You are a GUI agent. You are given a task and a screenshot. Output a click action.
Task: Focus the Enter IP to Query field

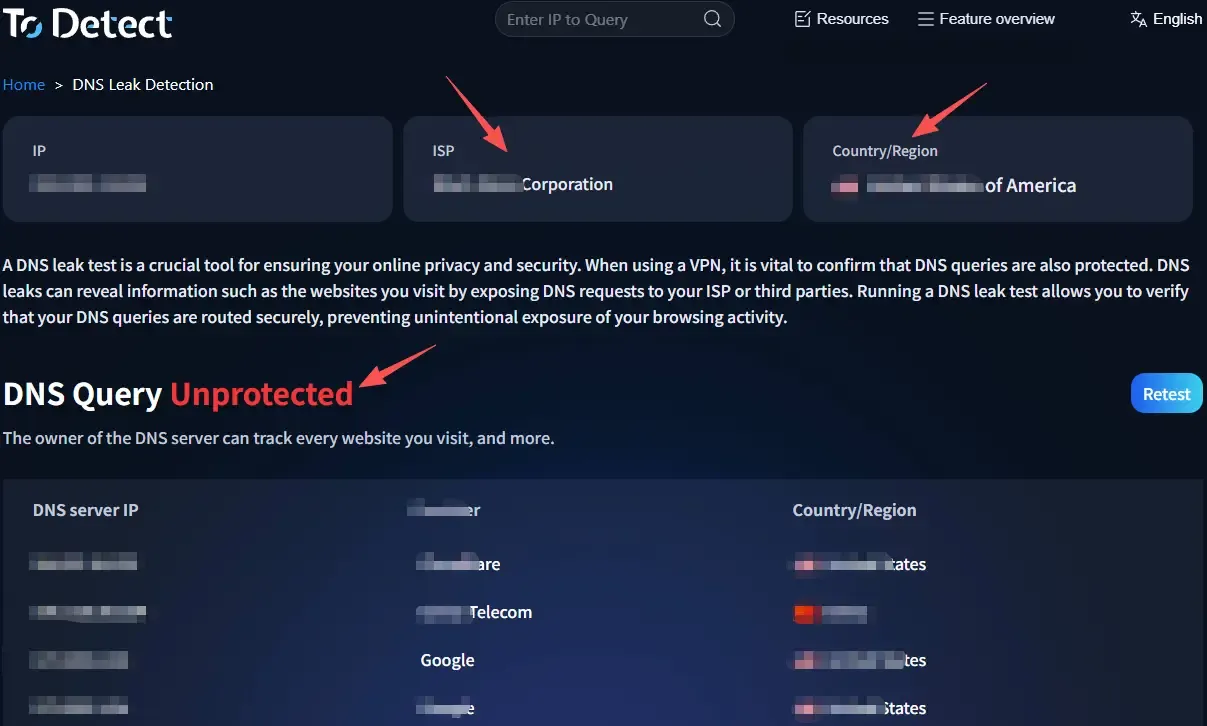click(600, 19)
